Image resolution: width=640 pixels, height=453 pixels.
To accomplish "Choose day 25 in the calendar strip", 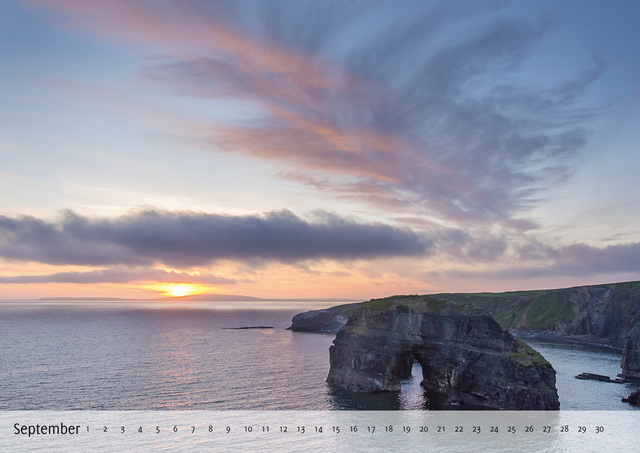I will point(511,429).
